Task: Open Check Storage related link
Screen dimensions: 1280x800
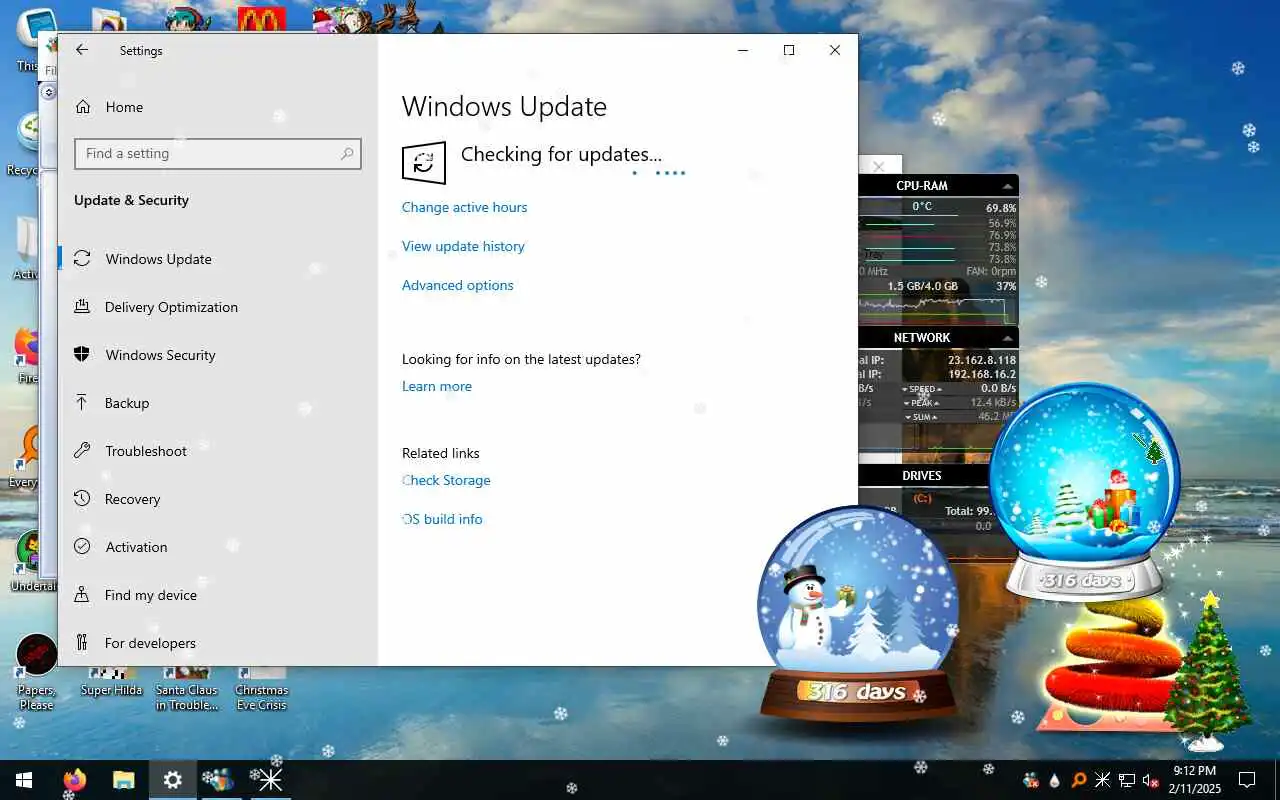Action: click(x=446, y=480)
